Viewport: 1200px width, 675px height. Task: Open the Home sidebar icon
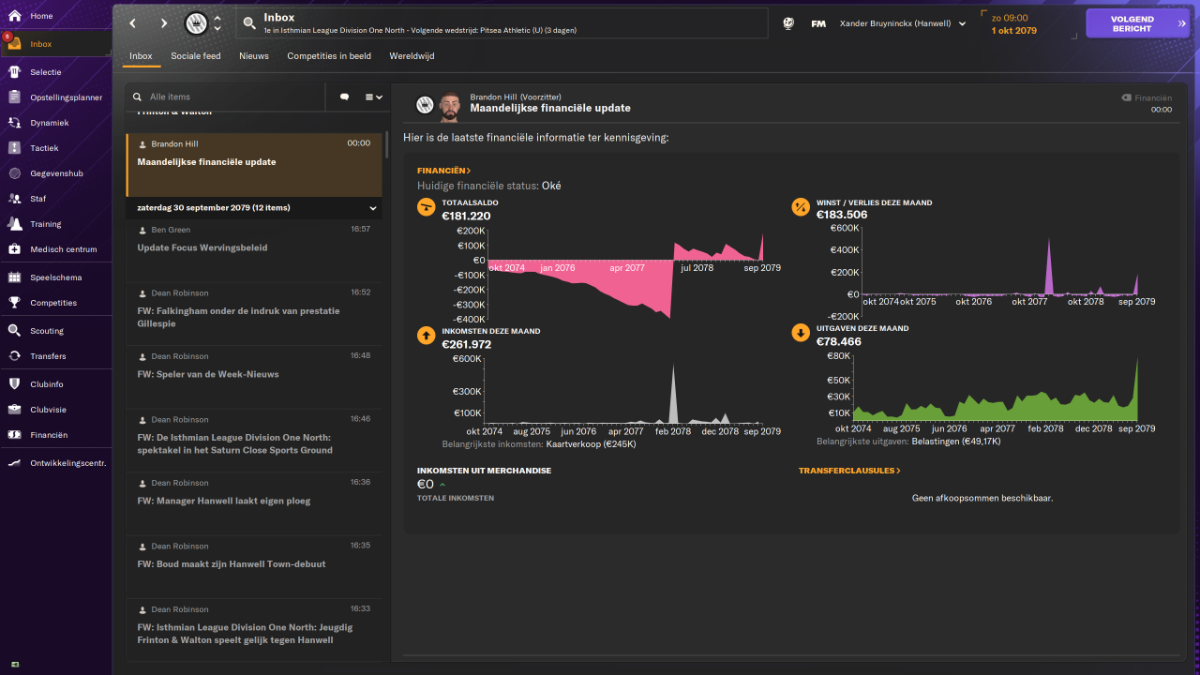(x=14, y=16)
